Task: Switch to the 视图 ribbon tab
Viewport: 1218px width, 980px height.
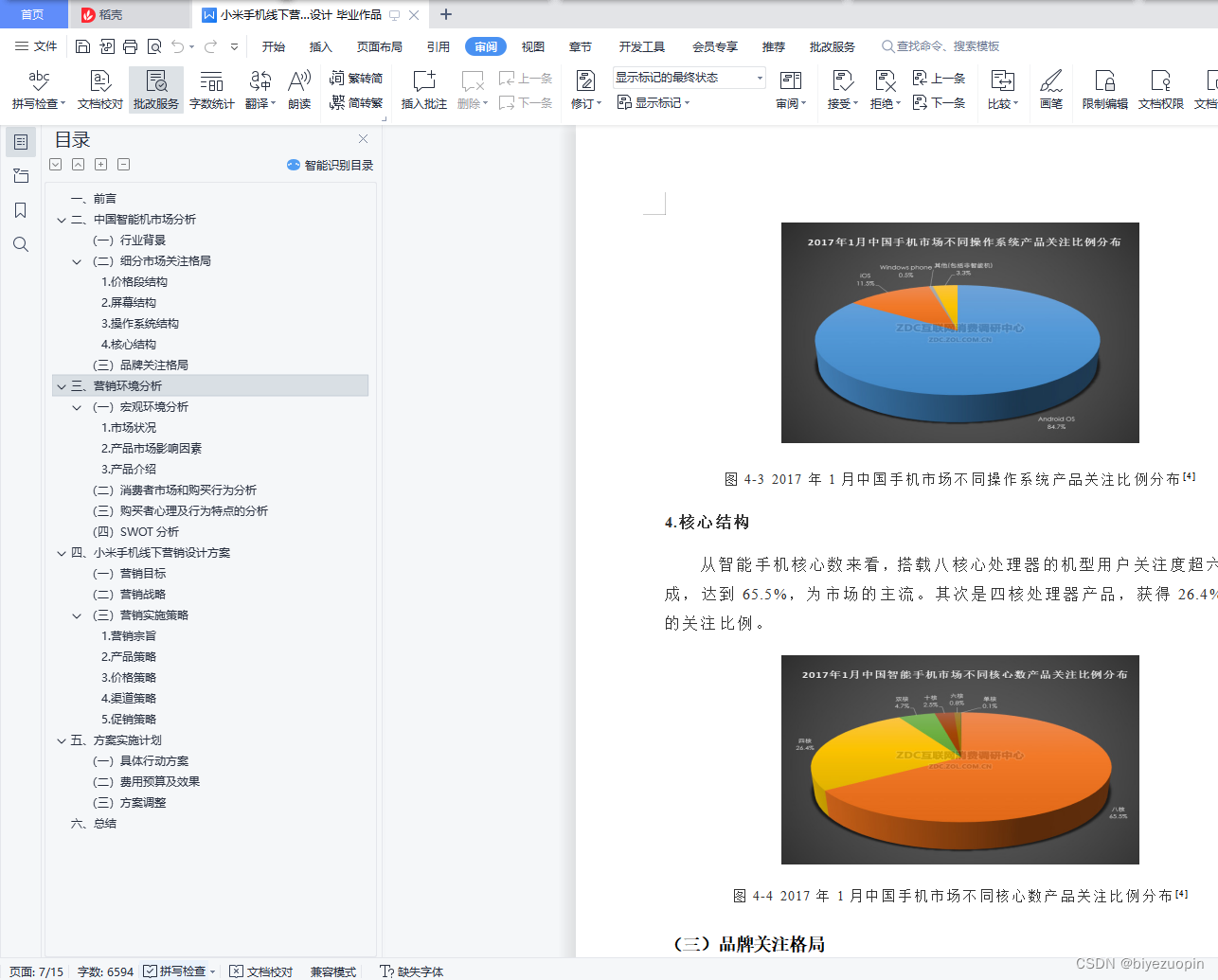Action: pyautogui.click(x=533, y=46)
